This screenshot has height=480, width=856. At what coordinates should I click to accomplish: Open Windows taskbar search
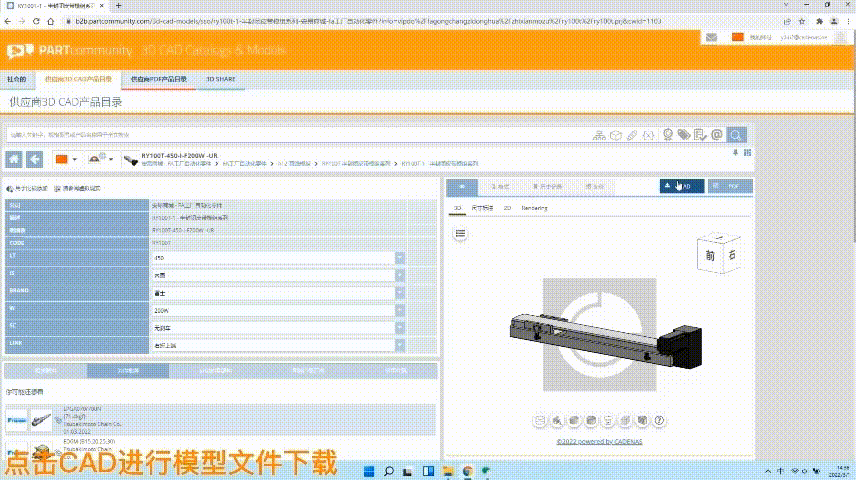(x=389, y=471)
